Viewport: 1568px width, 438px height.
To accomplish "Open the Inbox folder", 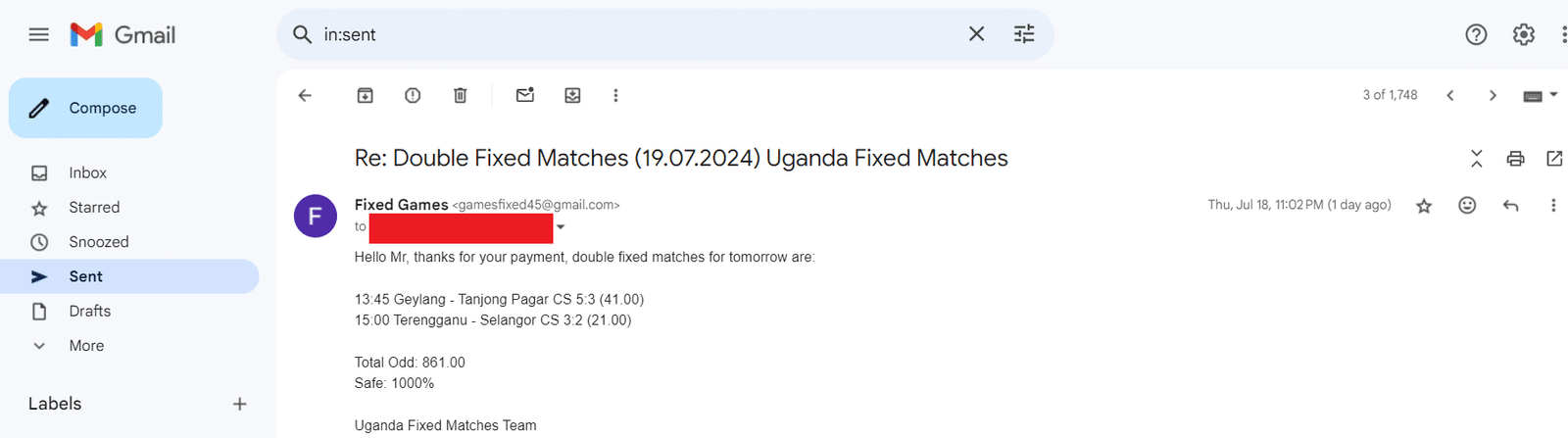I will [x=87, y=173].
